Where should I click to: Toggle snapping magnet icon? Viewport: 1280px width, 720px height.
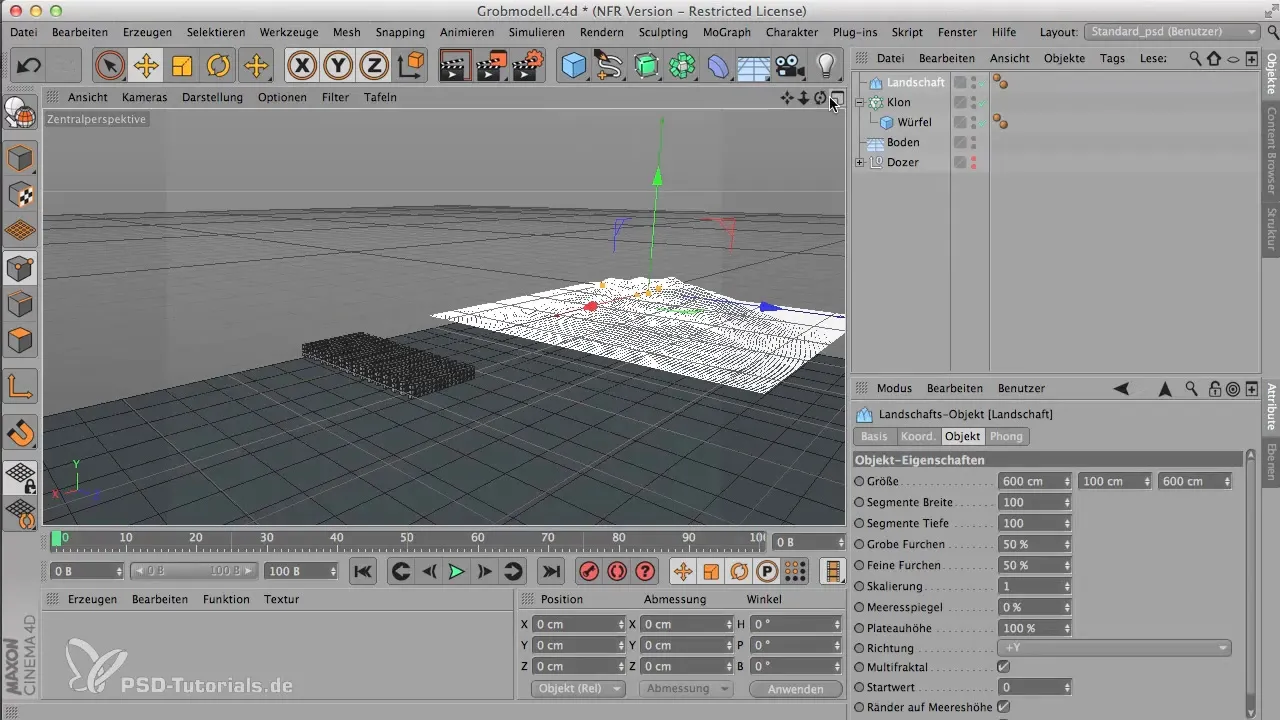(x=20, y=433)
